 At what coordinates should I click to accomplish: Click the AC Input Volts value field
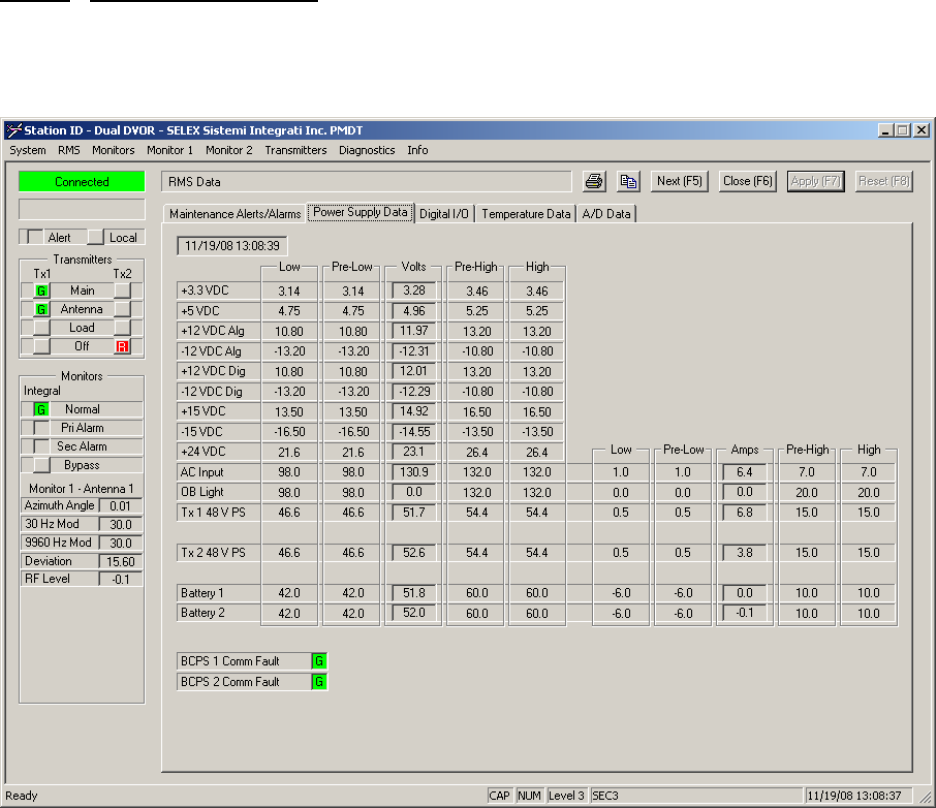tap(414, 472)
